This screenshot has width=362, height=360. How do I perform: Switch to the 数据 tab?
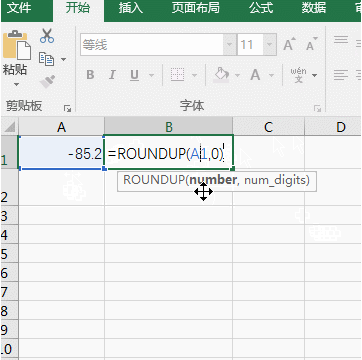point(314,8)
